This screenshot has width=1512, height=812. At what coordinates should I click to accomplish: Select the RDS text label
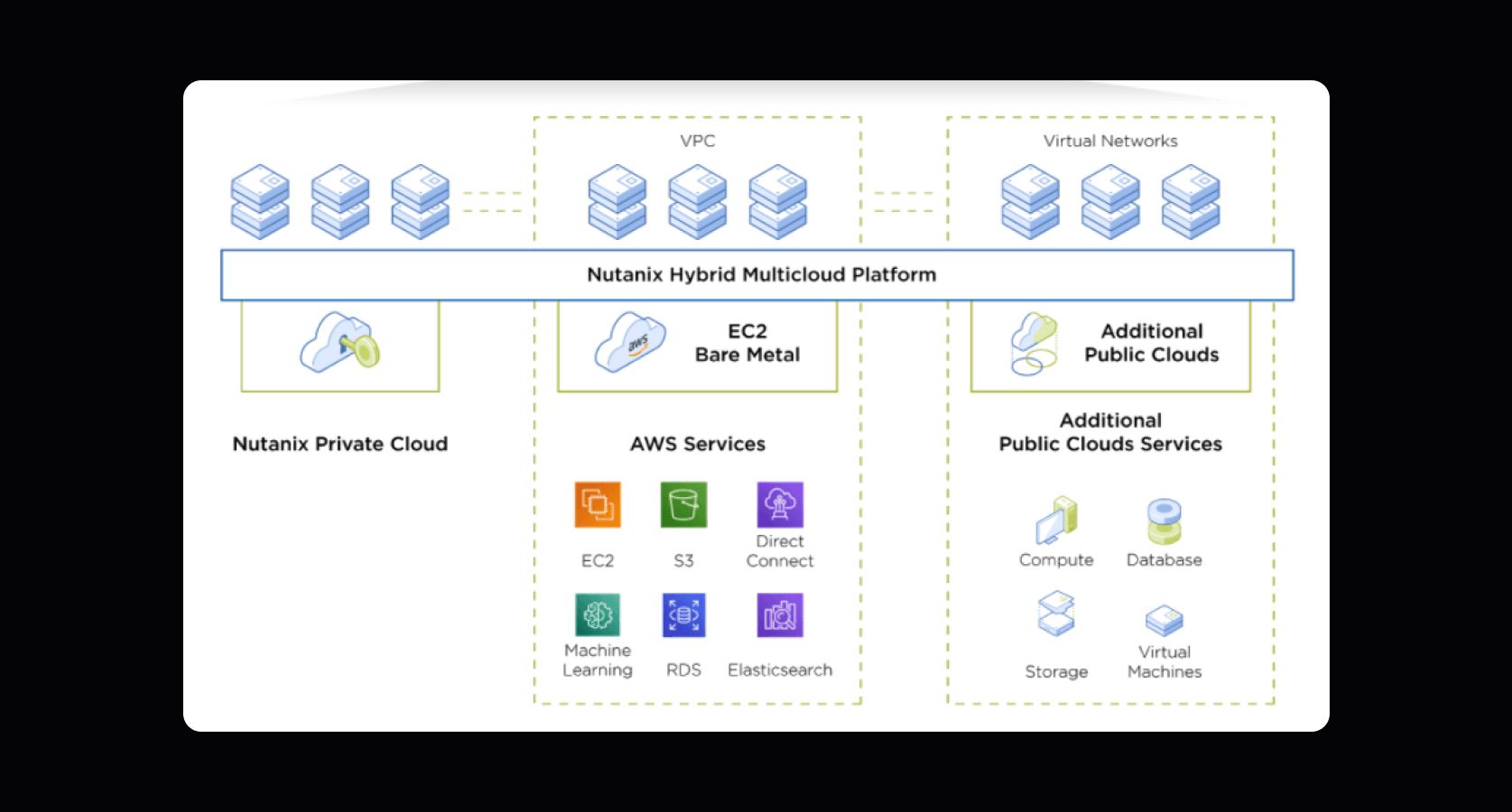tap(683, 670)
